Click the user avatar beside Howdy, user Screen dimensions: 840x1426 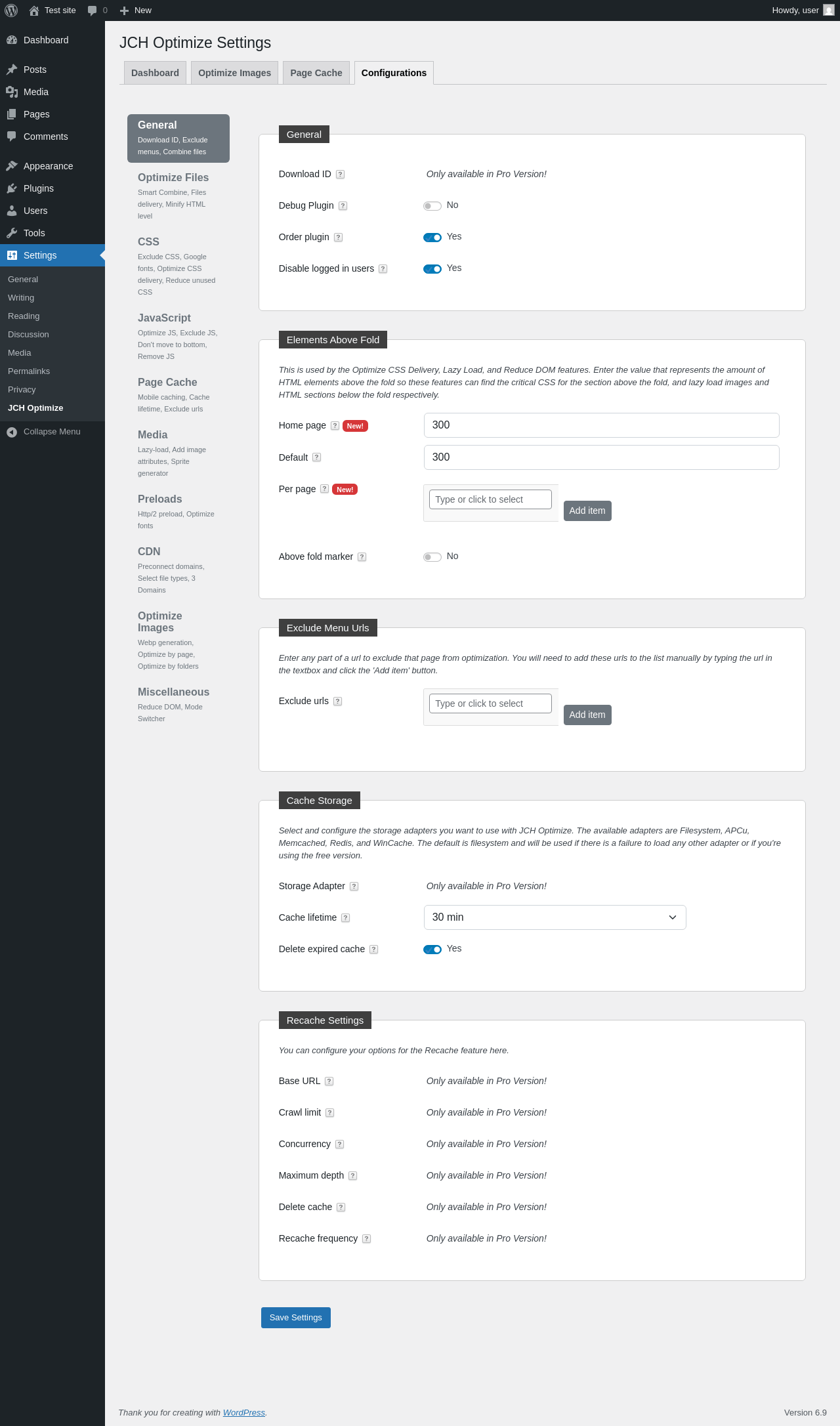point(829,10)
